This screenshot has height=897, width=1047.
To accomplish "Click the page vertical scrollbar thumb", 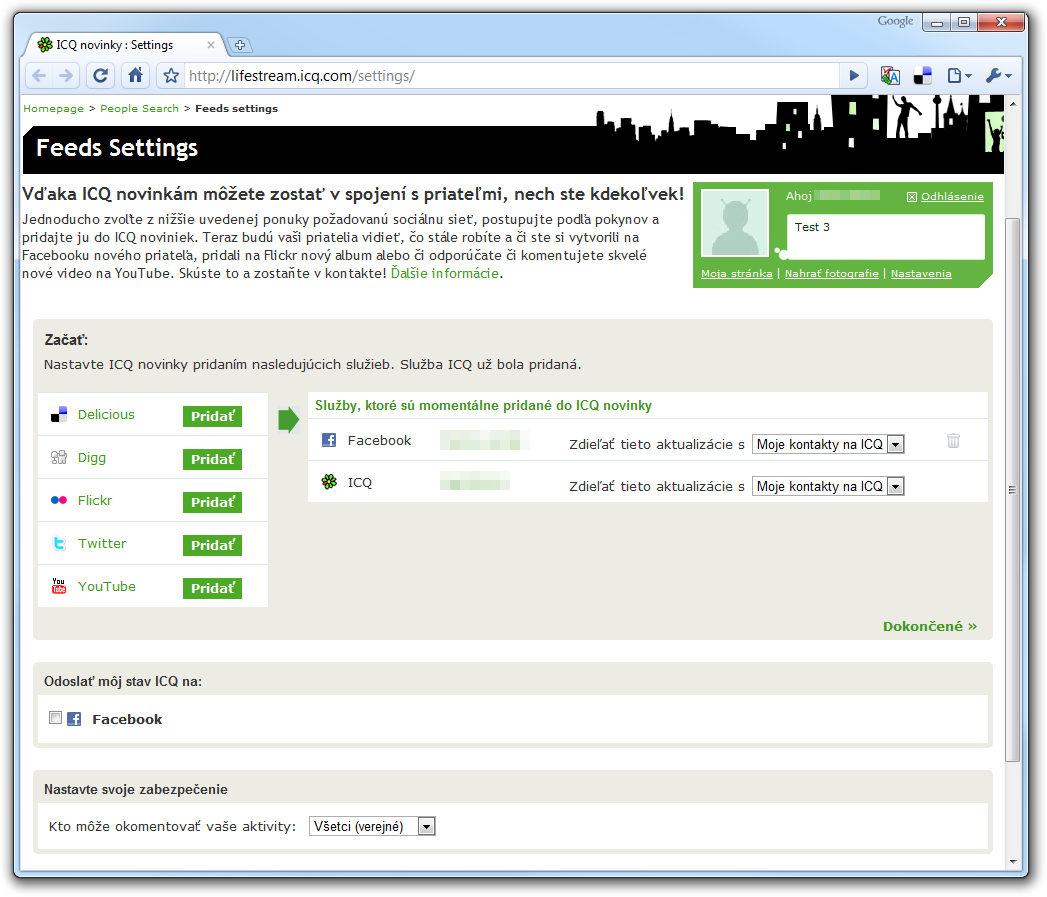I will point(1012,490).
